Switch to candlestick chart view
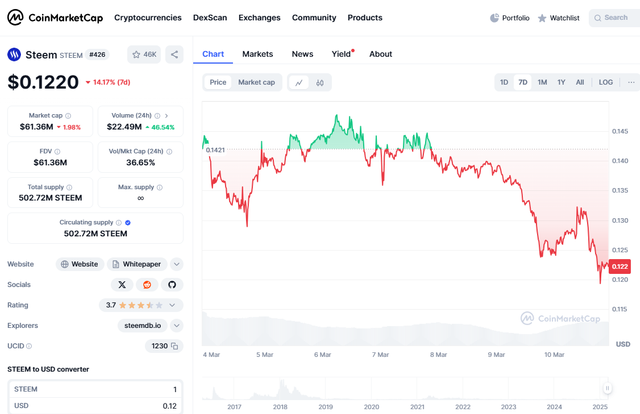Viewport: 640px width, 414px height. pos(320,82)
